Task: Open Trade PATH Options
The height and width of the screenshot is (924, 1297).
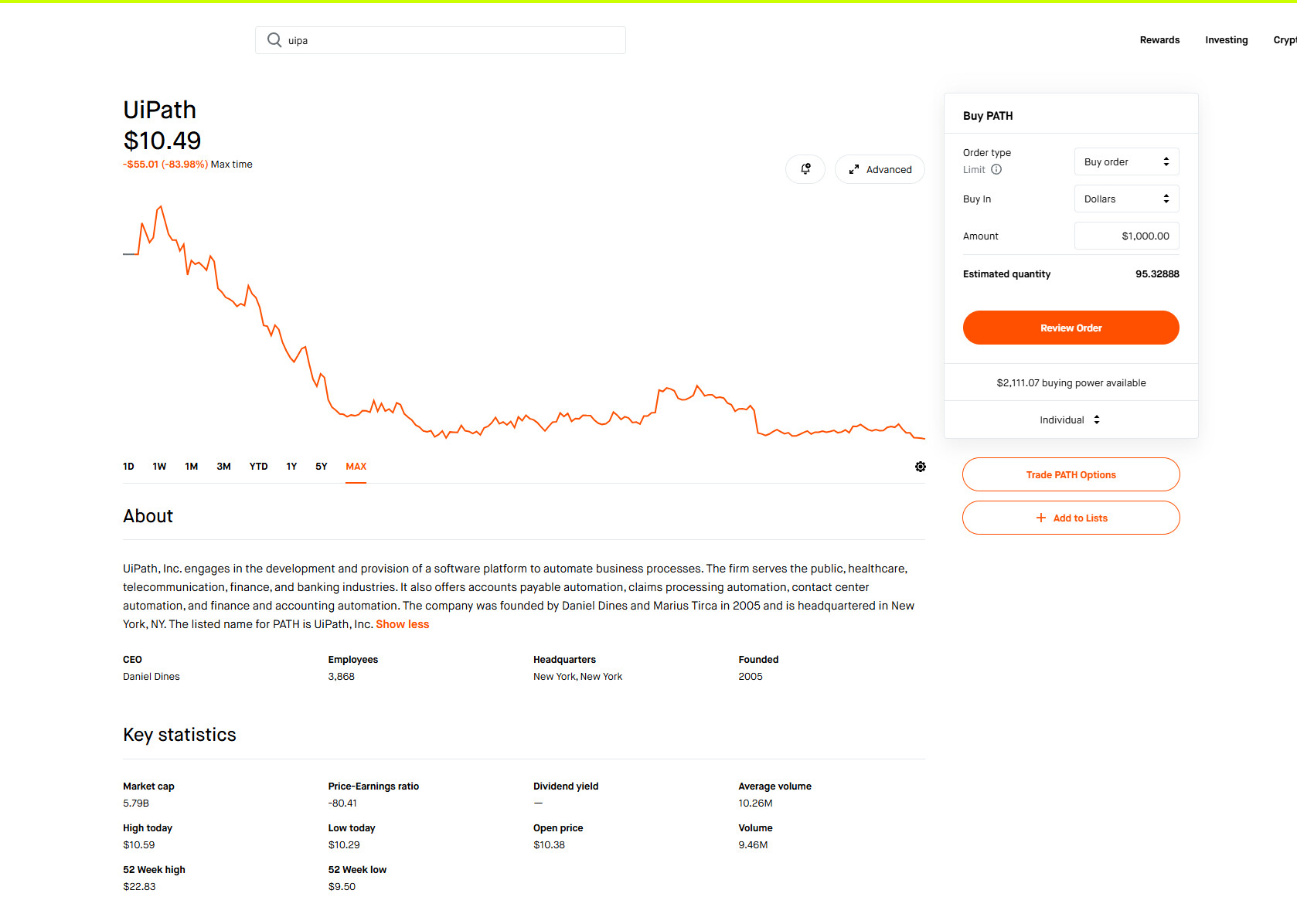Action: pos(1071,474)
